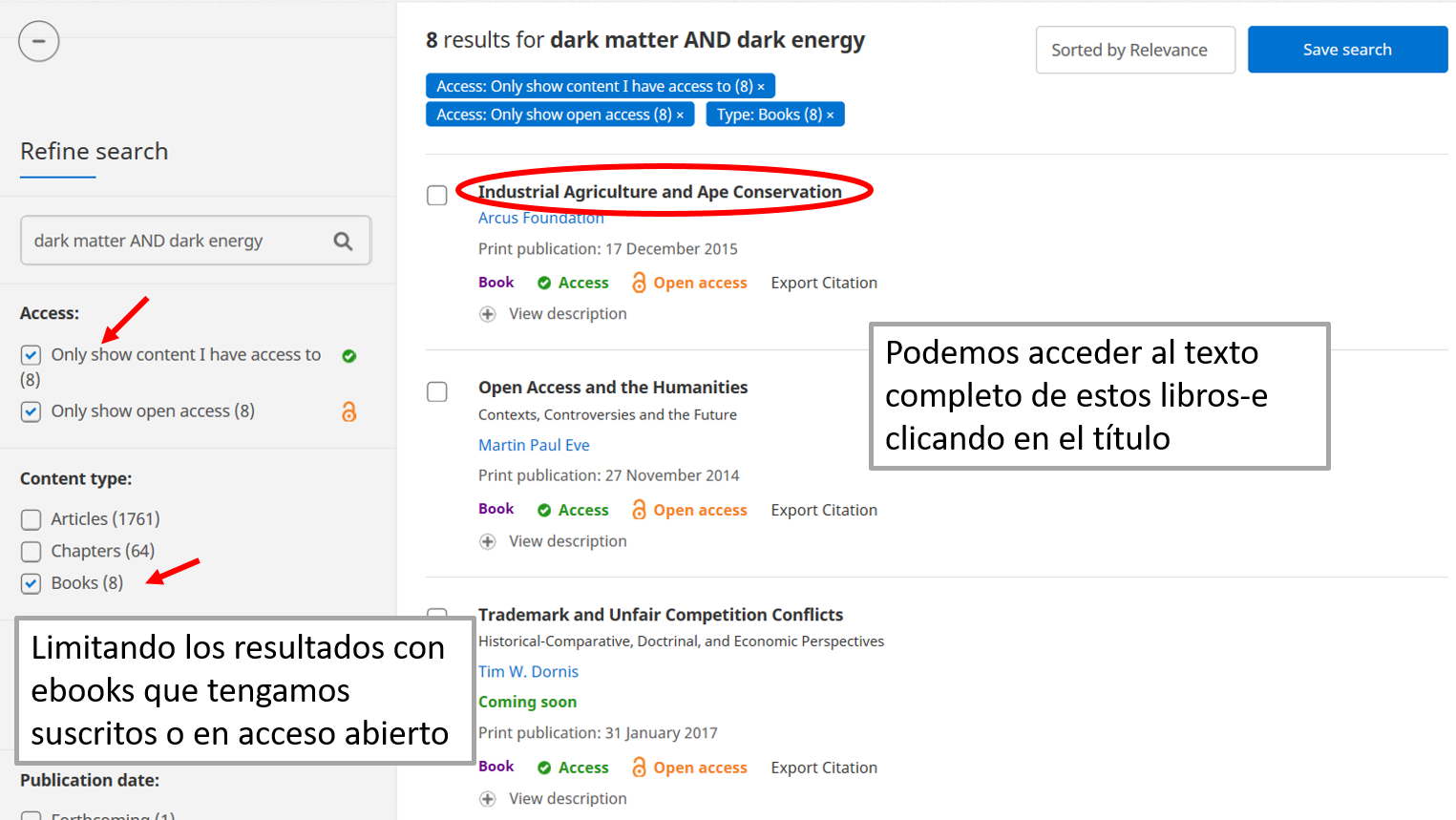Check the Chapters (64) content type
Screen dimensions: 1456x820
[x=32, y=552]
